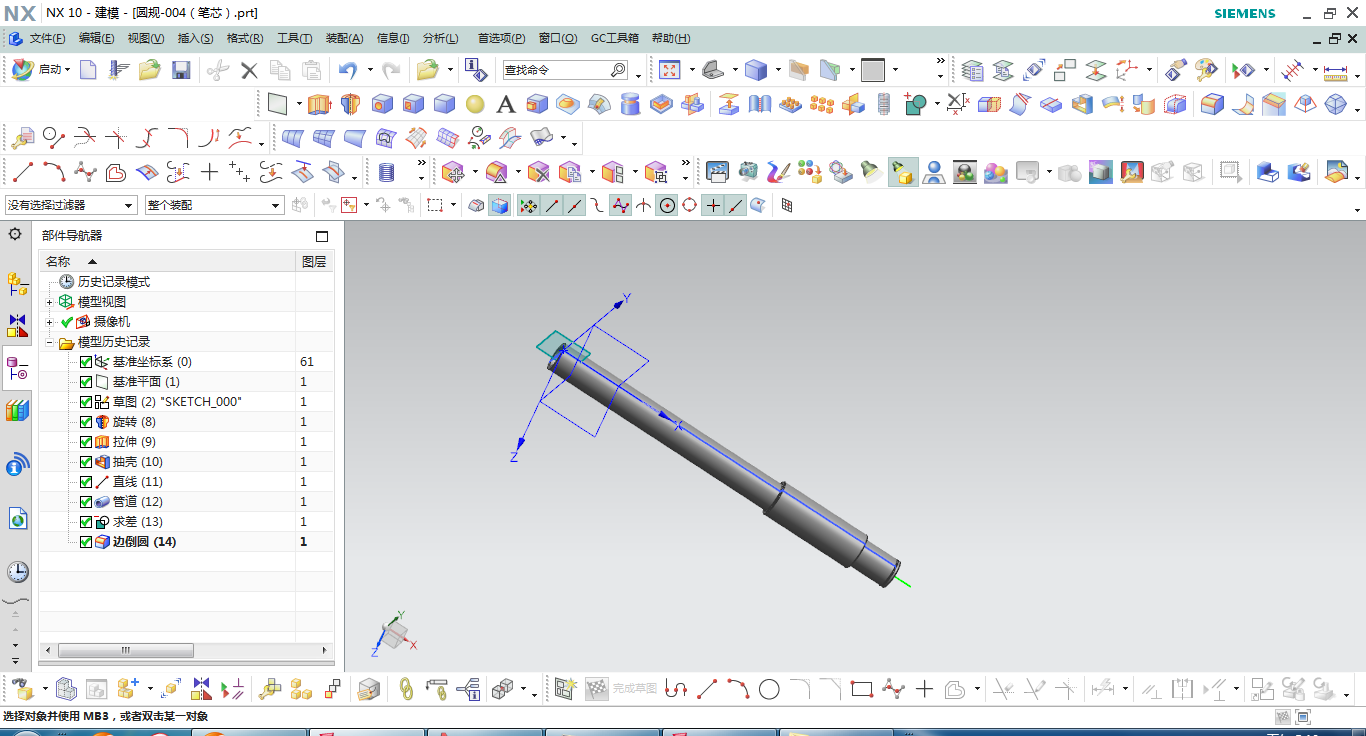Screen dimensions: 1366x736
Task: Select the Text 'A' tool icon
Action: (x=506, y=104)
